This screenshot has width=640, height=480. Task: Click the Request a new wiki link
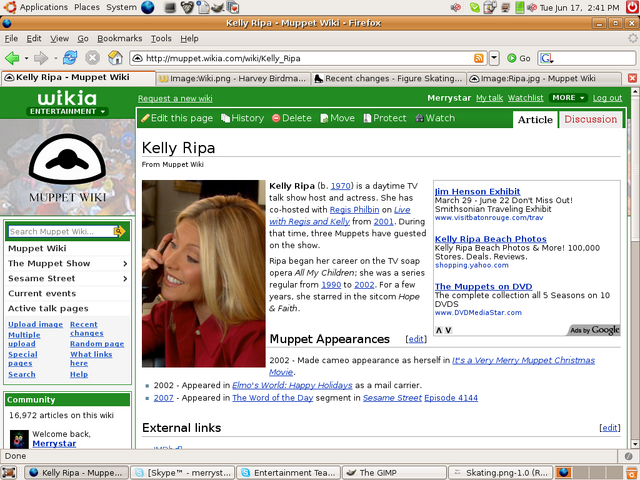click(x=175, y=98)
